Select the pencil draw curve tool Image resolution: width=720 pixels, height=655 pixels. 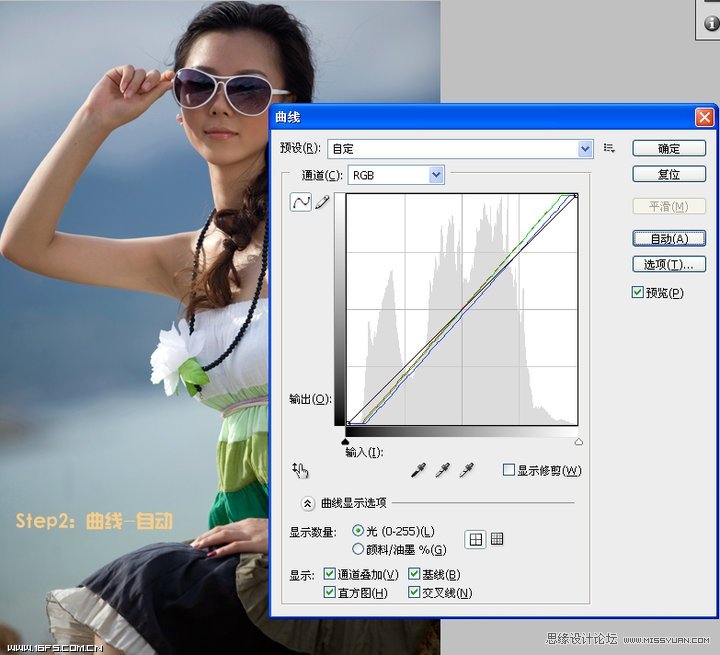pyautogui.click(x=322, y=202)
